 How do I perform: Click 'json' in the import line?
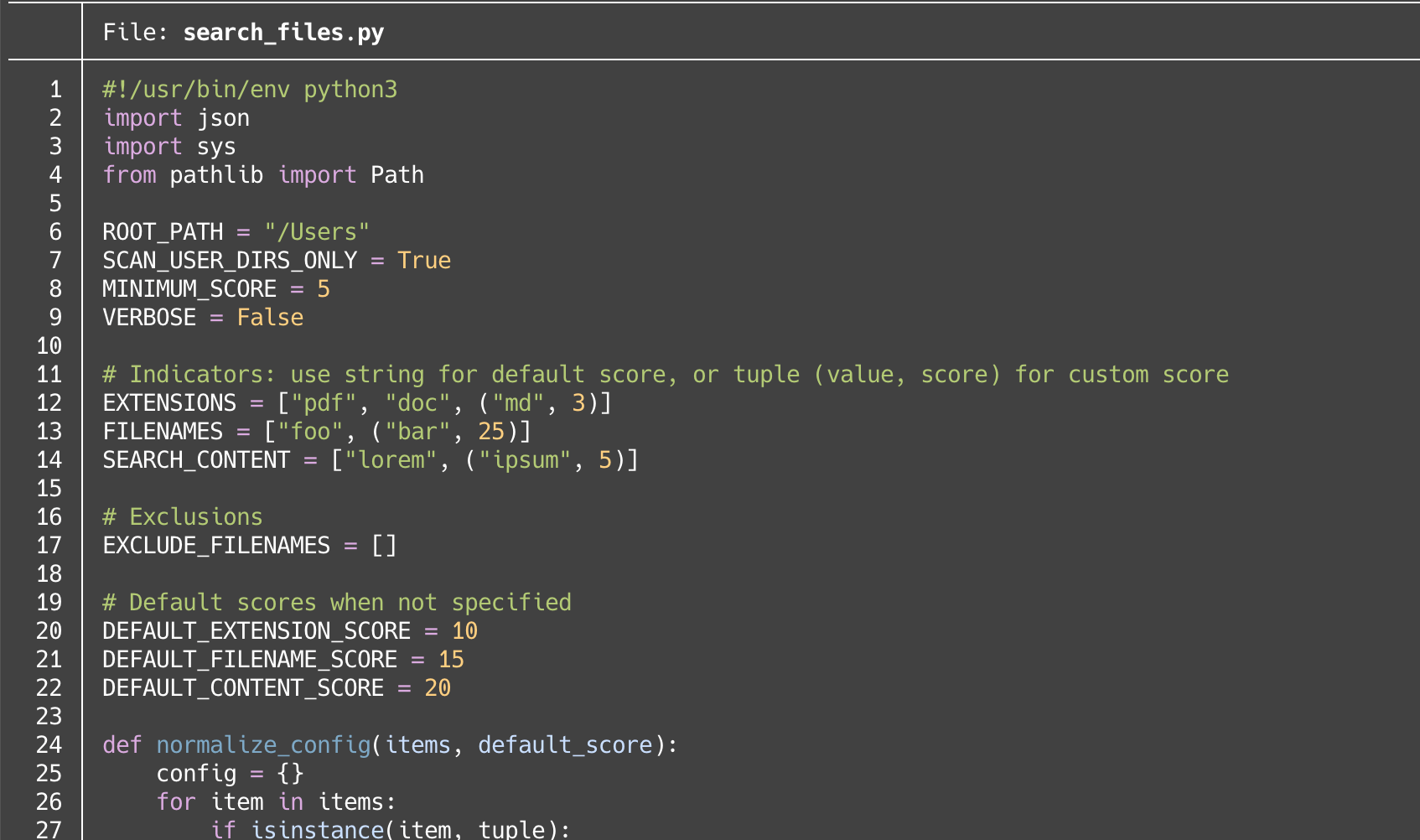coord(223,118)
